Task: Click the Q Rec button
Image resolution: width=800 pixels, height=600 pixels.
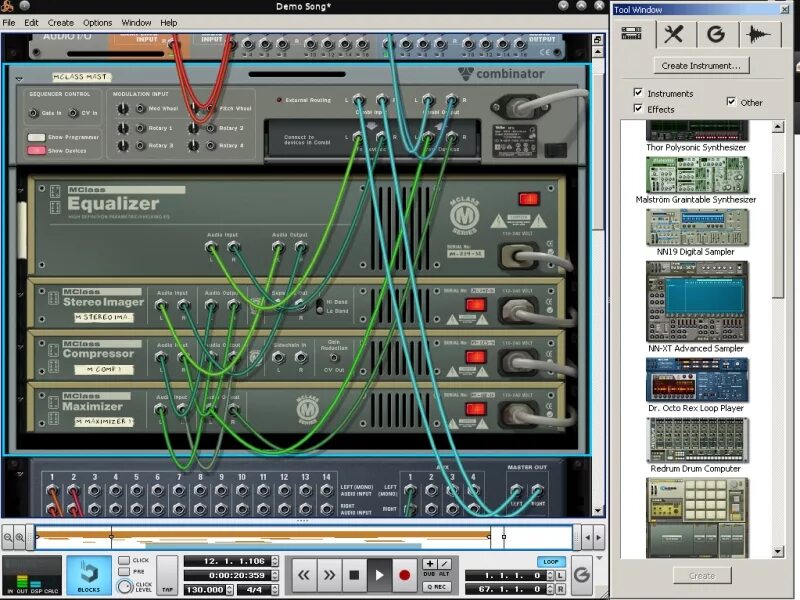Action: pos(437,587)
